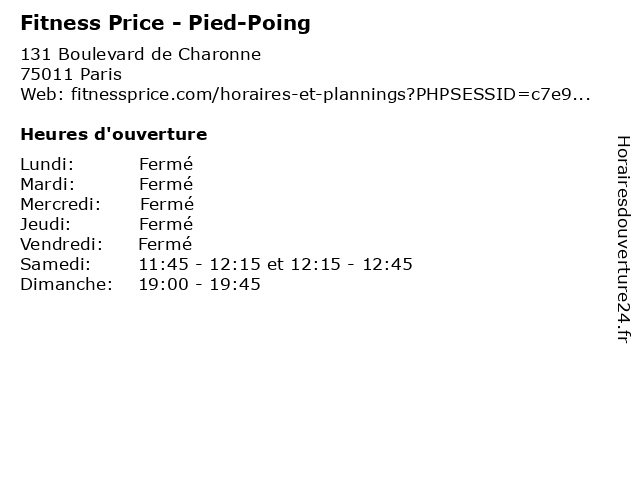Click Fermé next to Mercredi

tap(166, 204)
